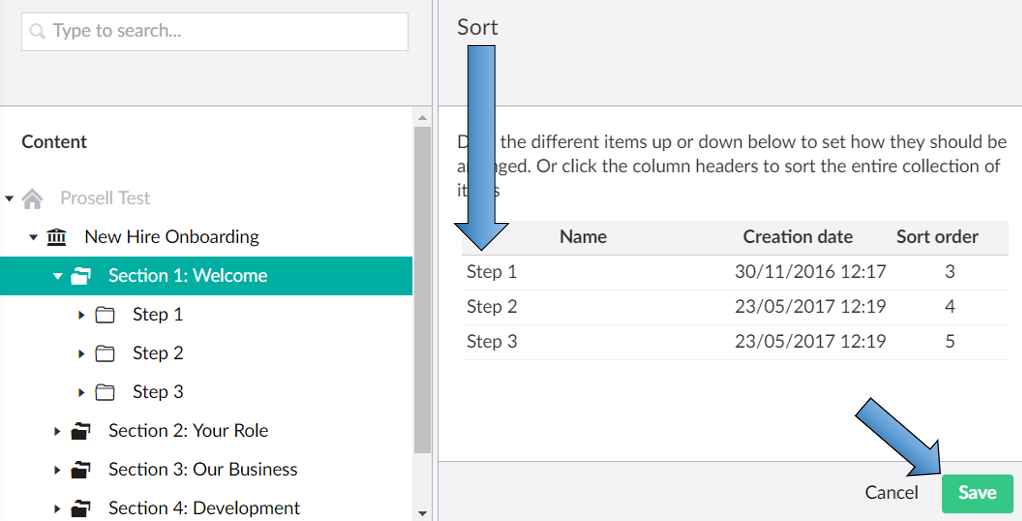Sort items by the Name column header
1022x521 pixels.
583,237
